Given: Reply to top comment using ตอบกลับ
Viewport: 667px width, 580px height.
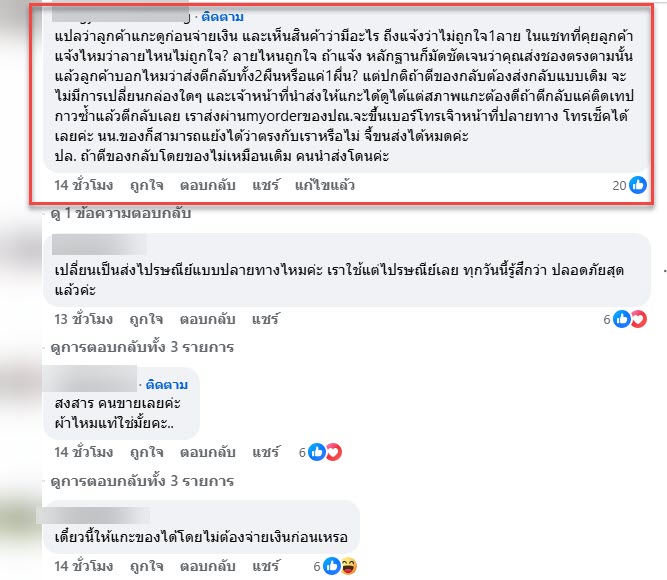Looking at the screenshot, I should pos(208,186).
